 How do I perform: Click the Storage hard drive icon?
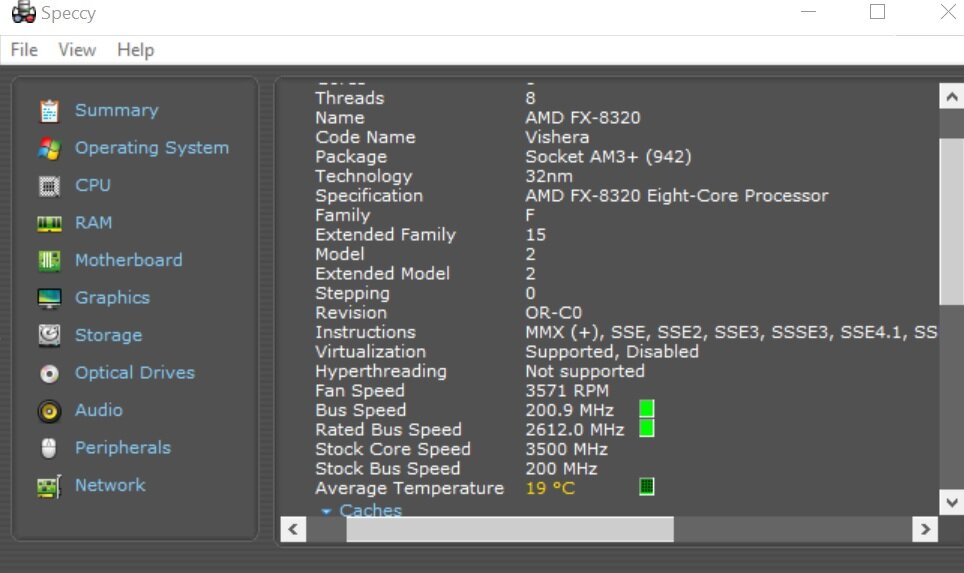(49, 336)
